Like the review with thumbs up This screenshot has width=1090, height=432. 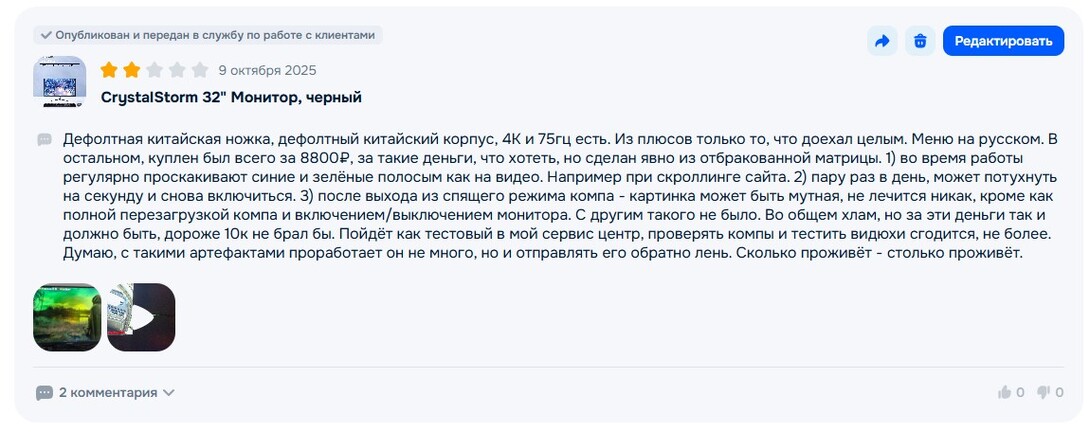(x=1005, y=393)
